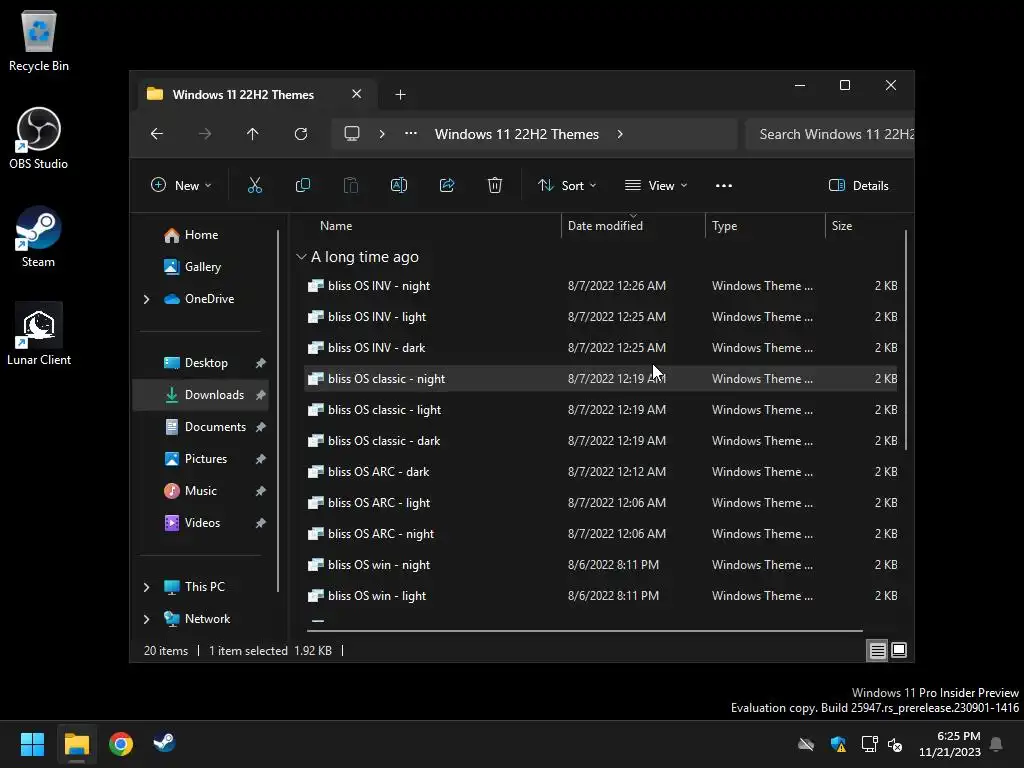Open Downloads in navigation pane
Screen dimensions: 1024x768
tap(200, 395)
